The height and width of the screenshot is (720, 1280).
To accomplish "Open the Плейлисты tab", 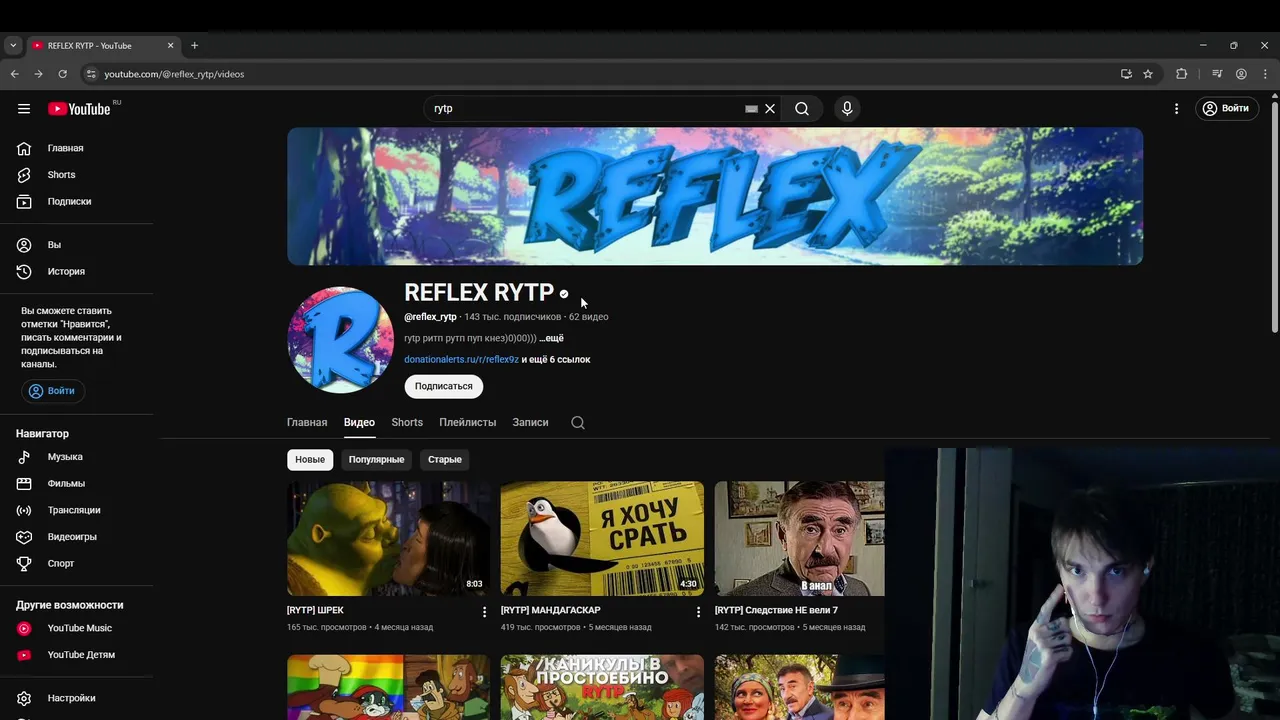I will click(x=467, y=422).
